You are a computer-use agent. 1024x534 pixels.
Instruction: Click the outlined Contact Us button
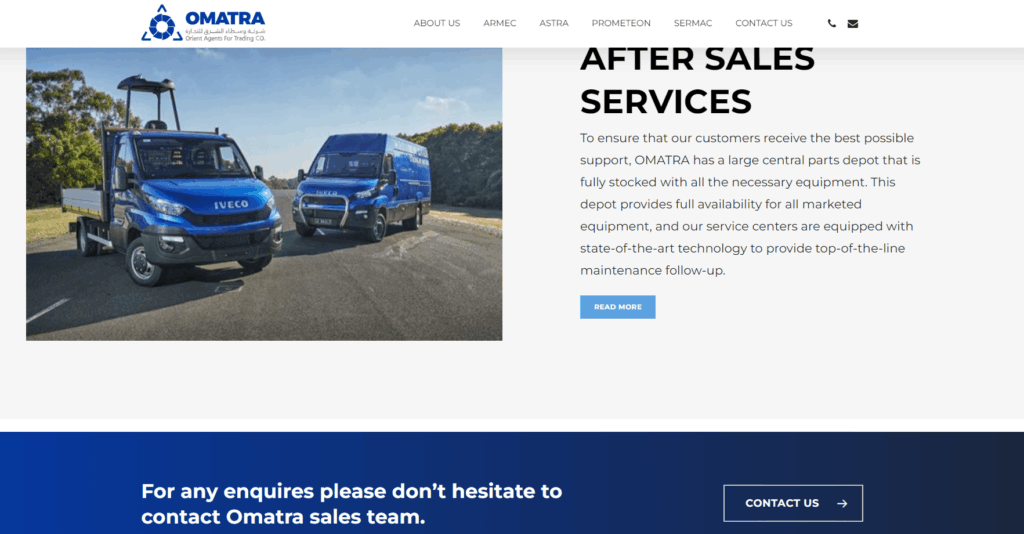[793, 503]
